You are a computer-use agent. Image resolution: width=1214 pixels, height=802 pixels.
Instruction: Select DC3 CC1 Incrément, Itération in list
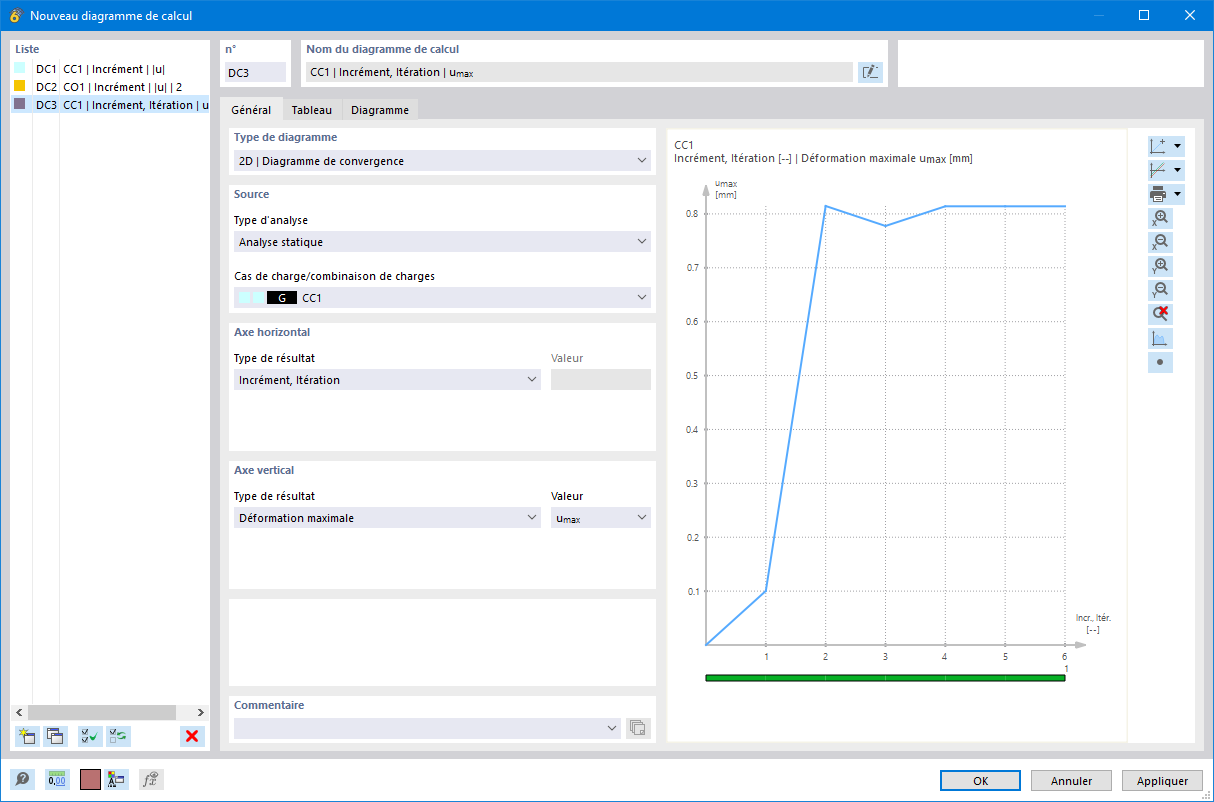point(110,105)
